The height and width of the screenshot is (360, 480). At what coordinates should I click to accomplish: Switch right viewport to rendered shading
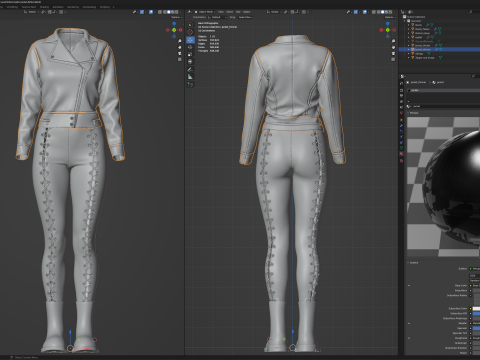pyautogui.click(x=390, y=12)
